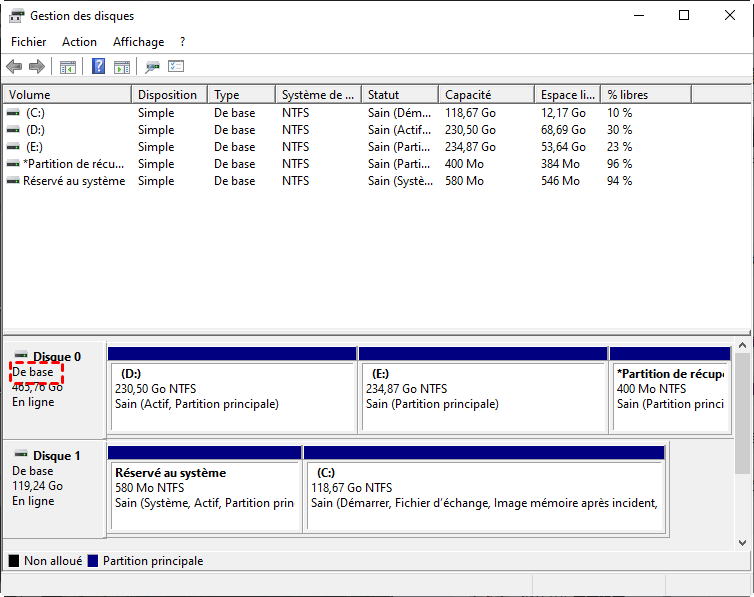Toggle the console tree pane icon
This screenshot has height=597, width=754.
[68, 67]
